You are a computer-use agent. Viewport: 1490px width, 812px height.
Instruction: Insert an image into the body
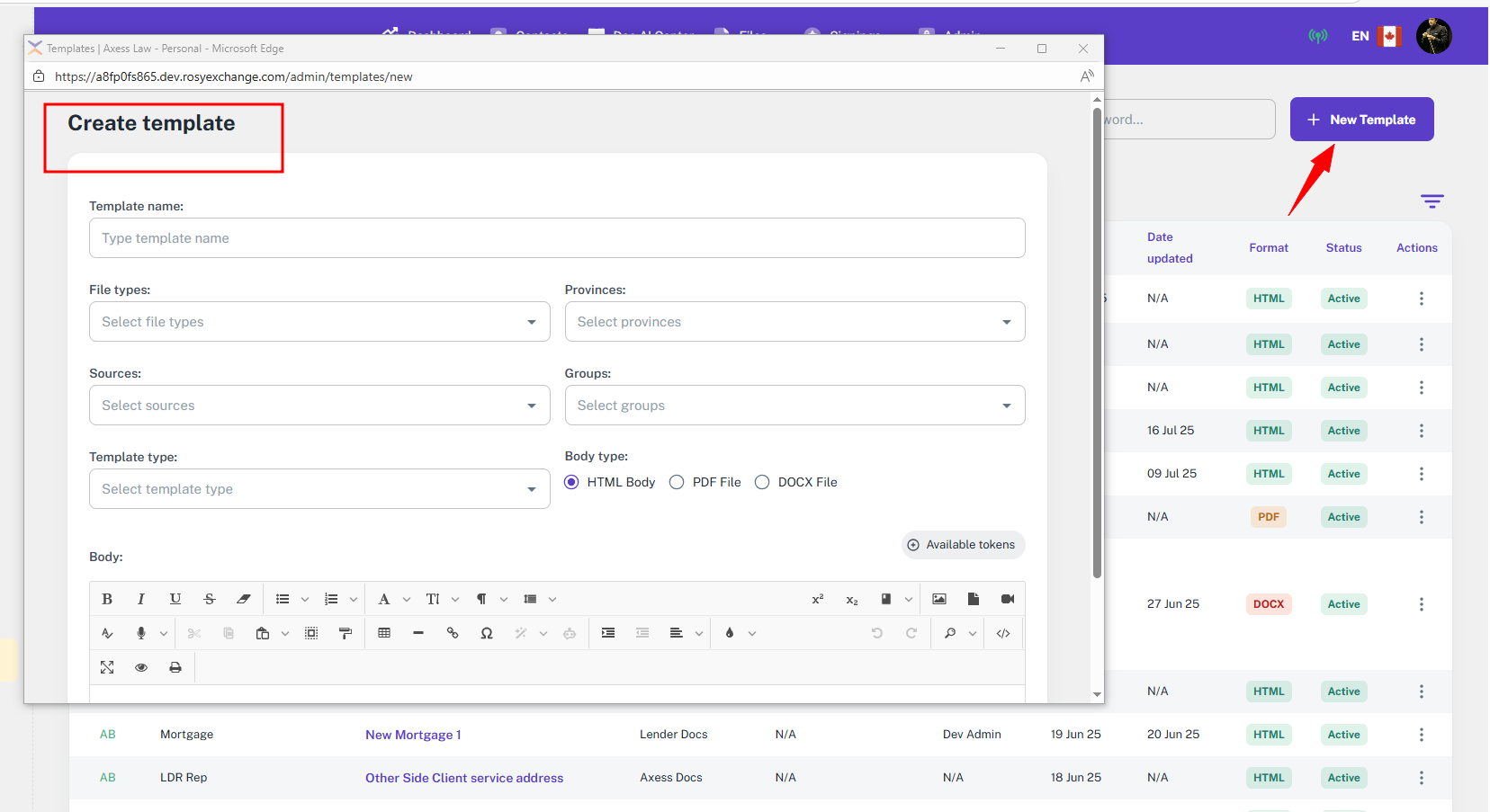tap(939, 599)
